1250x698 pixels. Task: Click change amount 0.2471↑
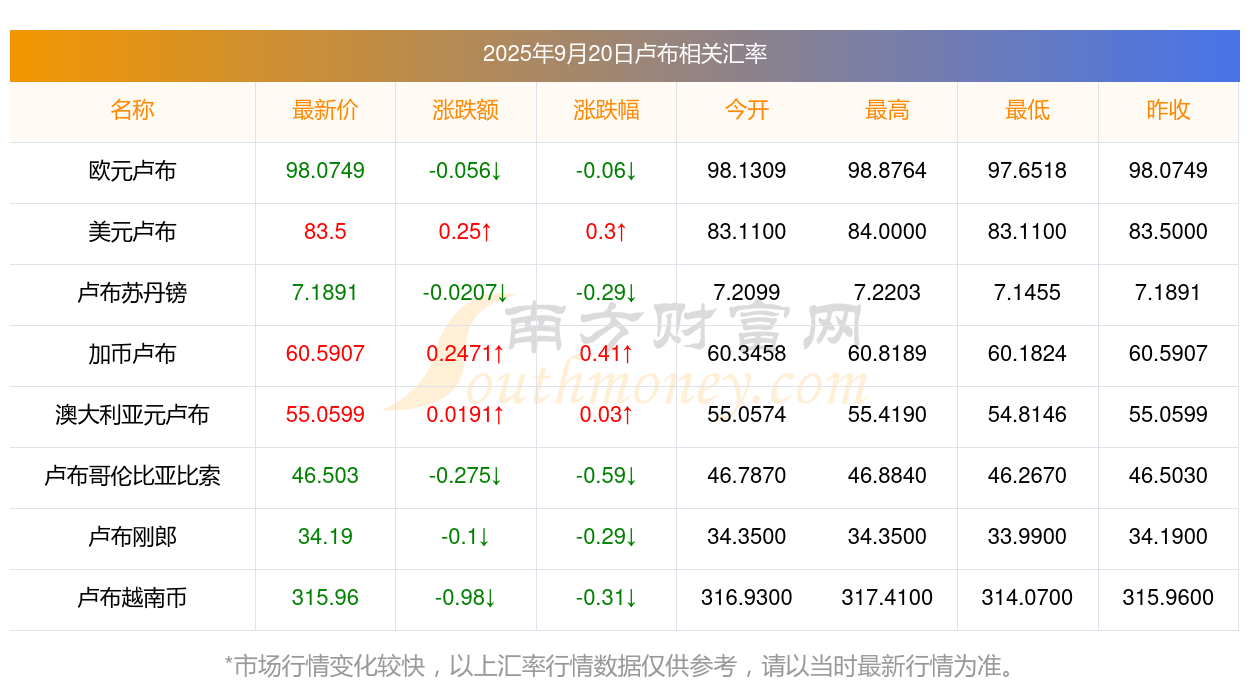[466, 354]
